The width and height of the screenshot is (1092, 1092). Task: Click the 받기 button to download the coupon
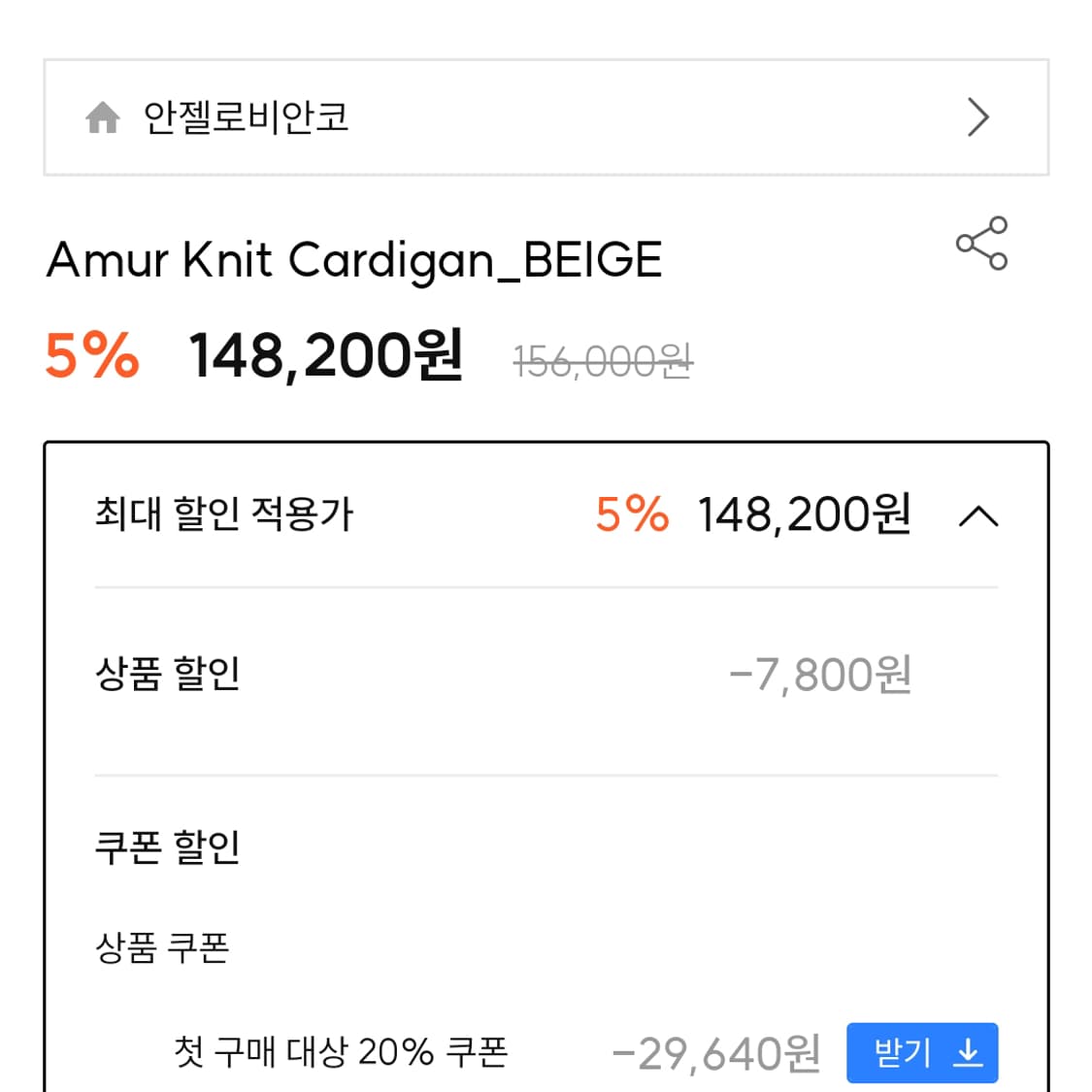coord(923,1052)
